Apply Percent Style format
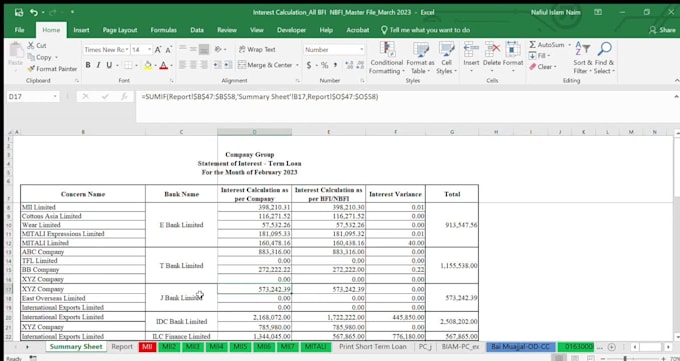Screen dimensions: 680x361 coord(324,65)
